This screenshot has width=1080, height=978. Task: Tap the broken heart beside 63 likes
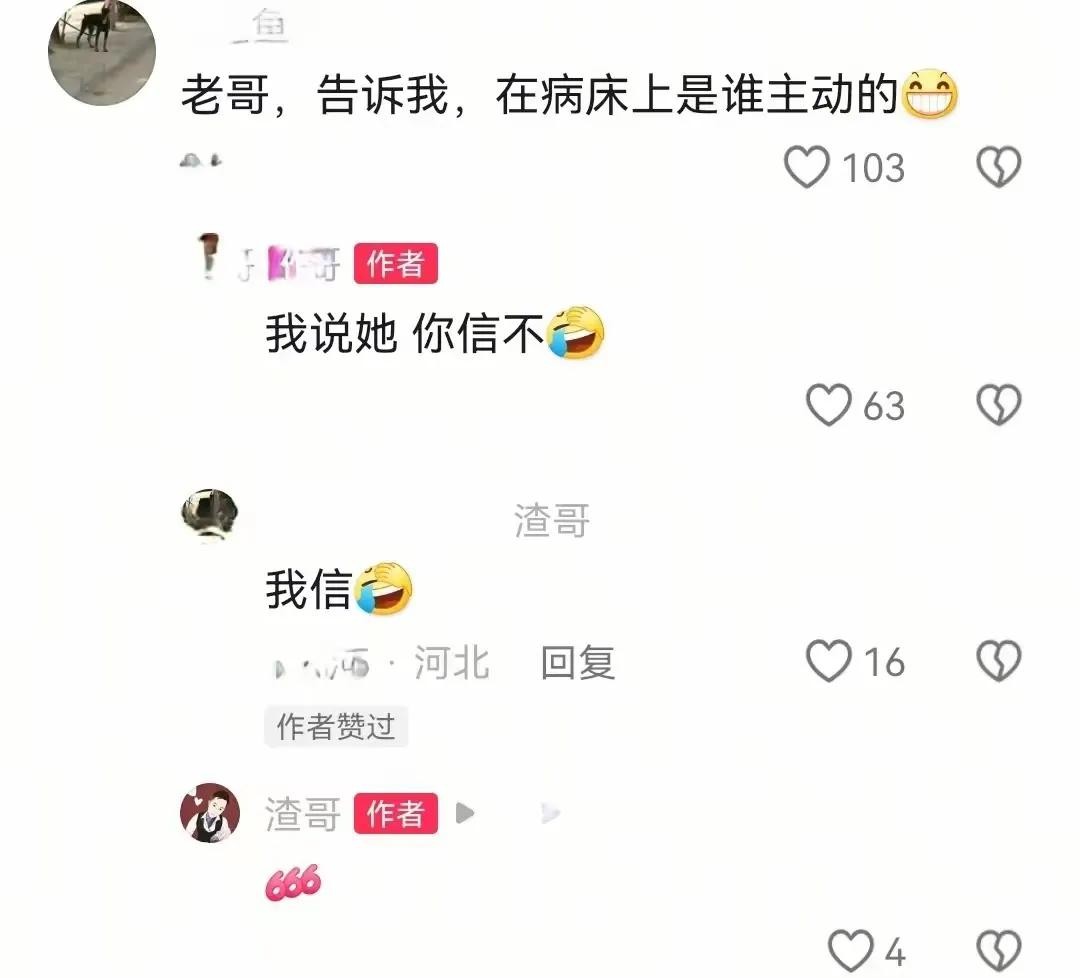coord(999,405)
